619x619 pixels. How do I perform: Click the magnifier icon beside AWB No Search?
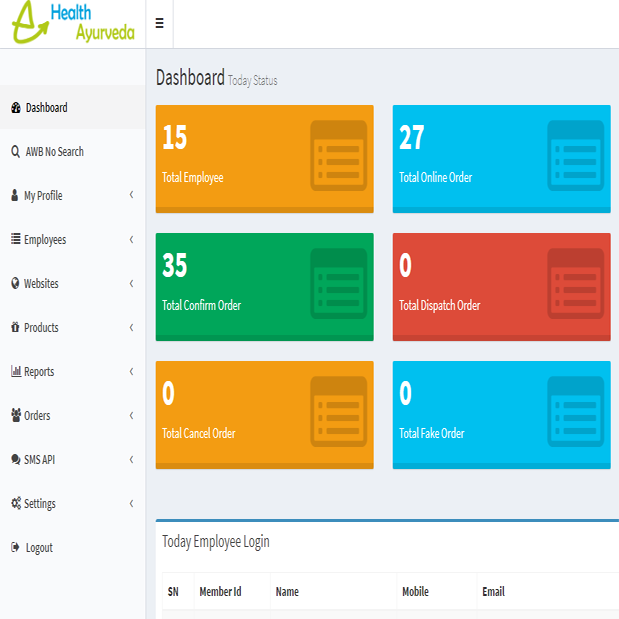(15, 152)
